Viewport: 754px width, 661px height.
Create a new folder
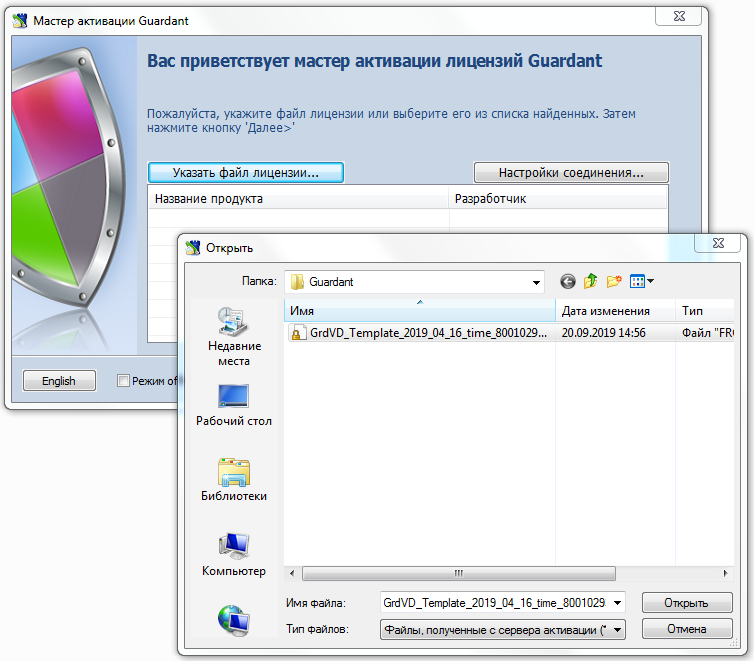(614, 282)
